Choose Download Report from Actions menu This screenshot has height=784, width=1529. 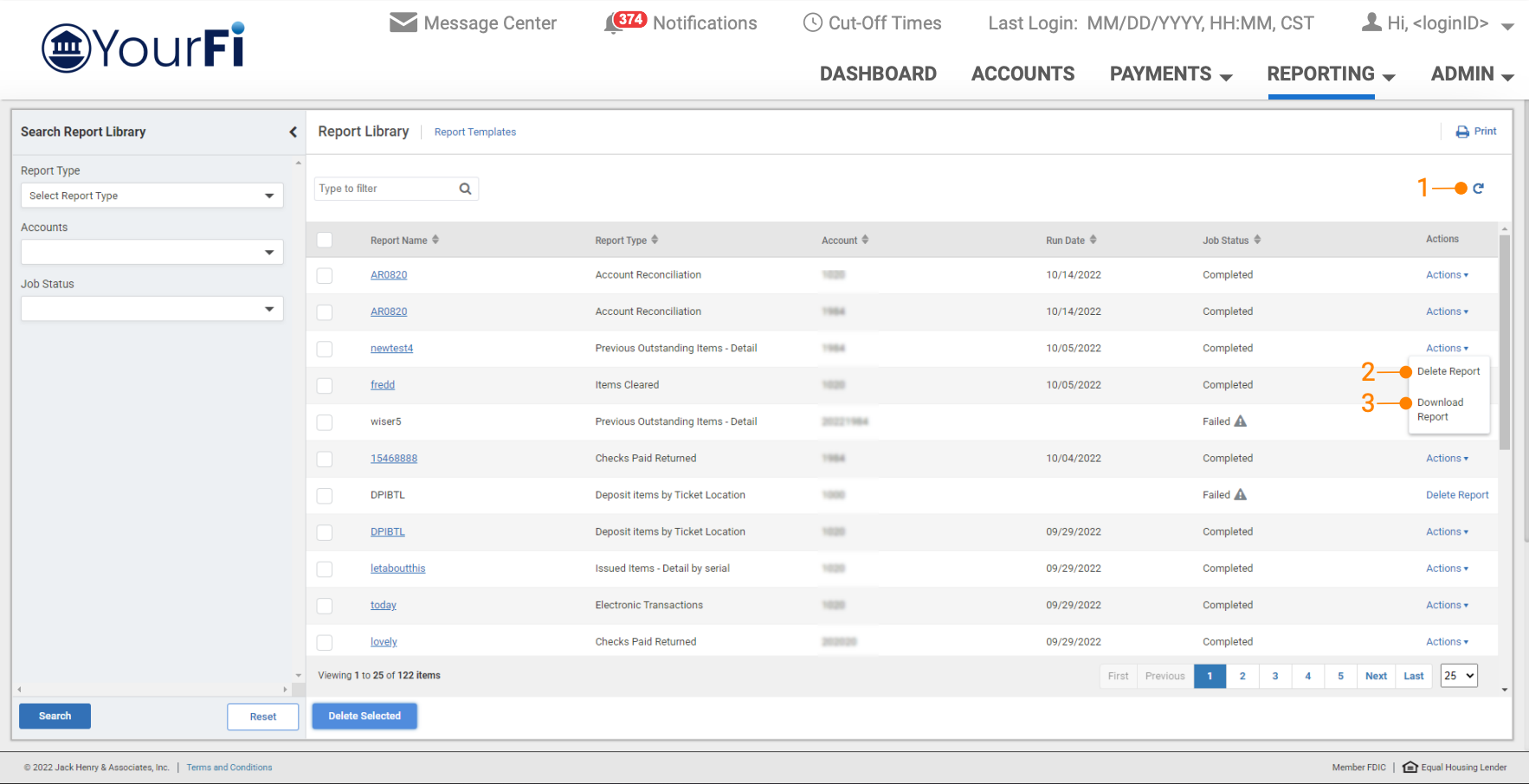click(1440, 409)
